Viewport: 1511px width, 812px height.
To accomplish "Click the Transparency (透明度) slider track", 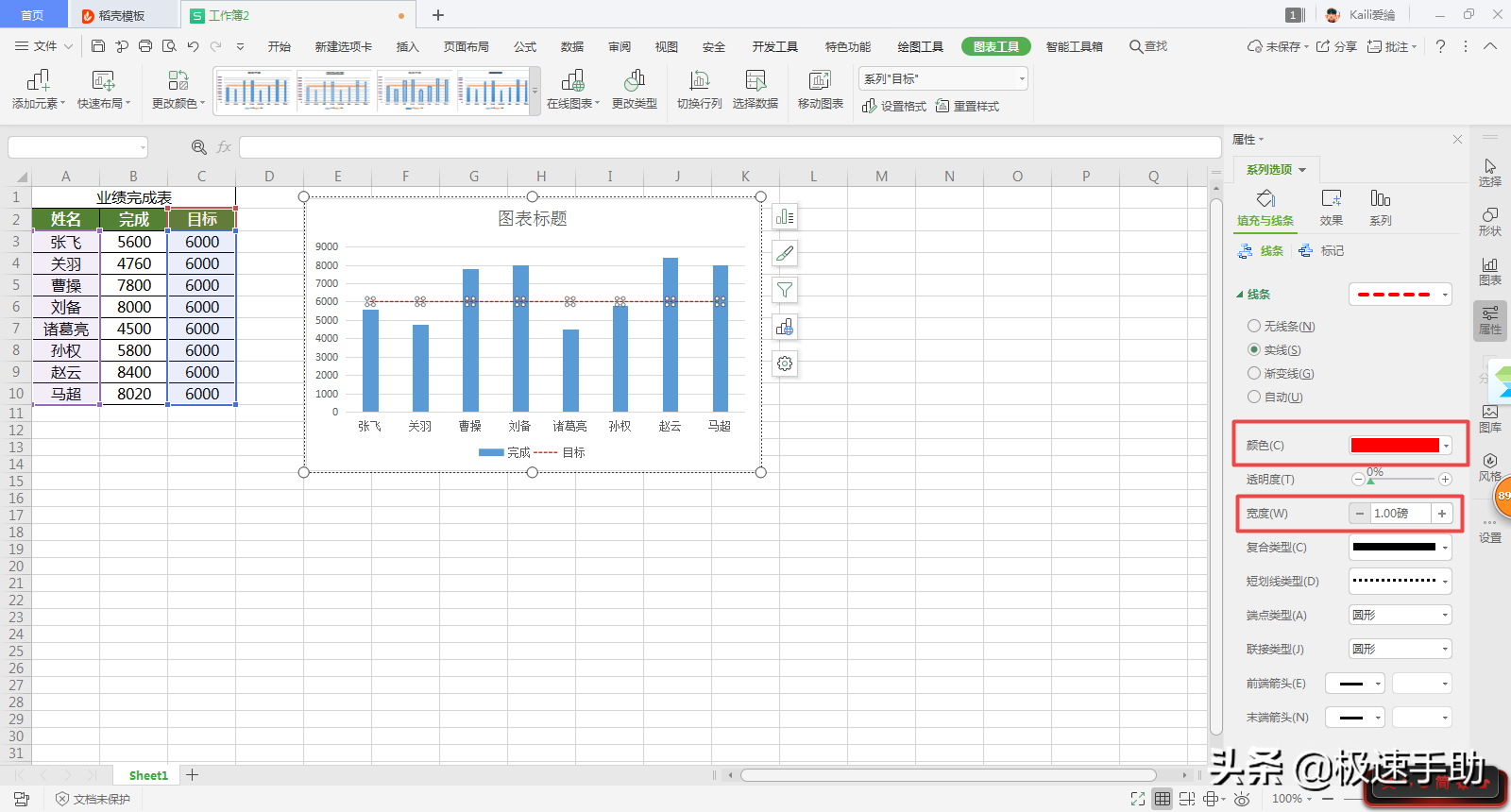I will pos(1401,480).
